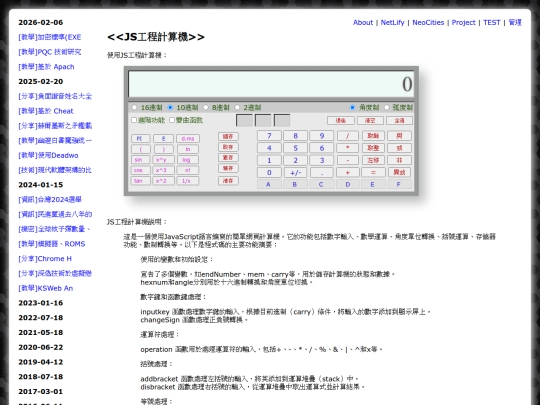Toggle the sign with the +/- button

point(295,173)
